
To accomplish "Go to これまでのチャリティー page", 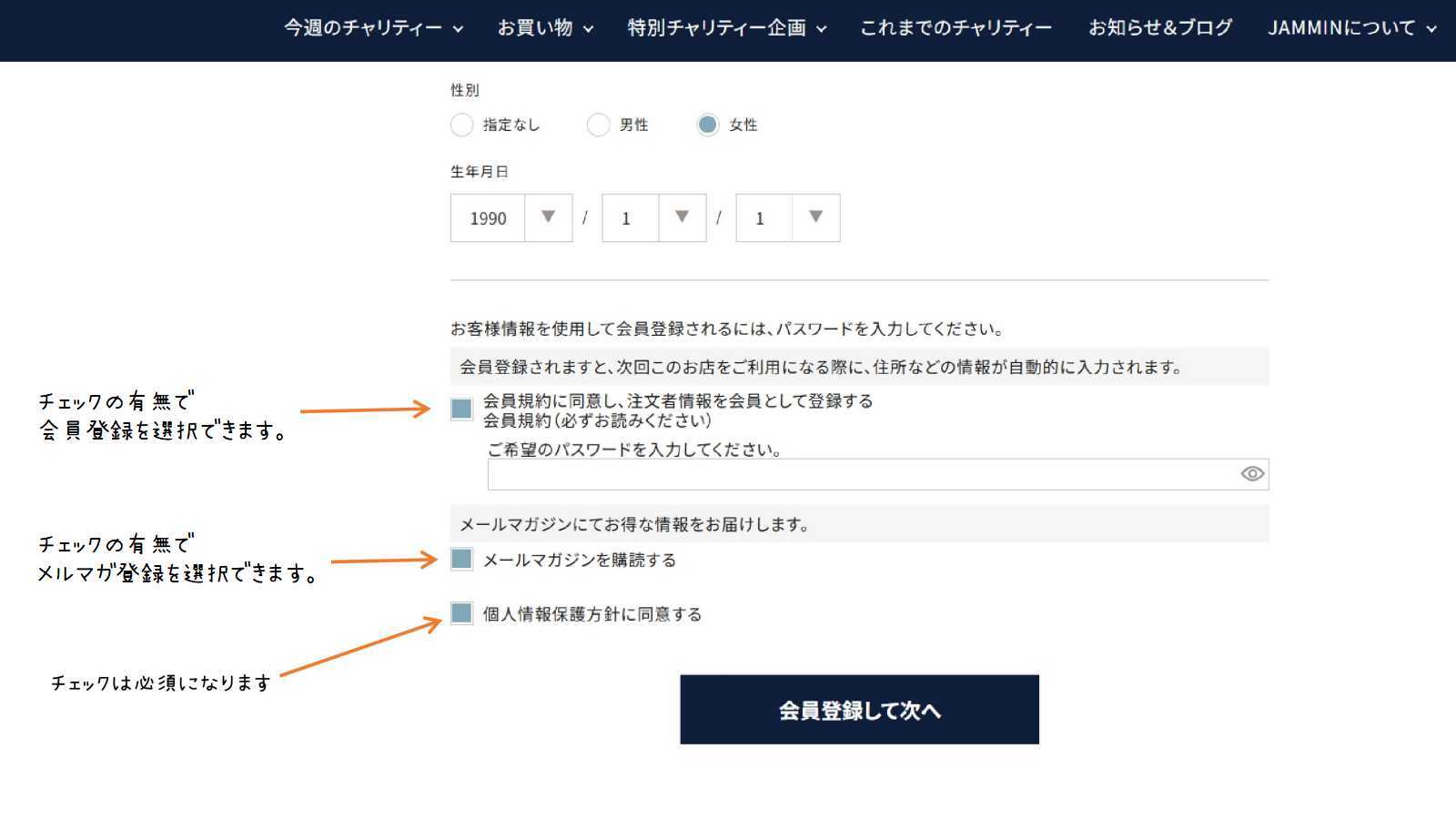I will (x=955, y=28).
